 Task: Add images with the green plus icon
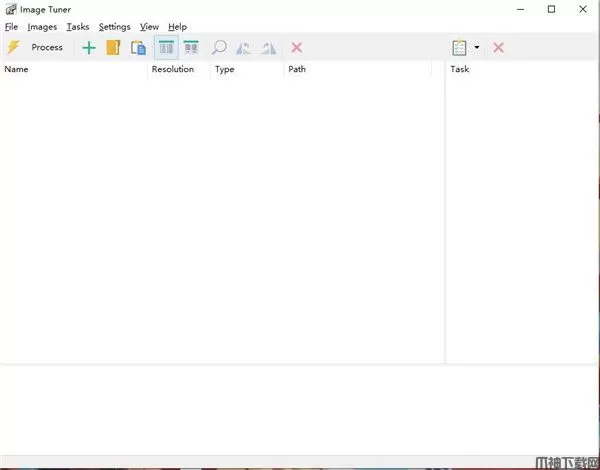click(x=89, y=48)
